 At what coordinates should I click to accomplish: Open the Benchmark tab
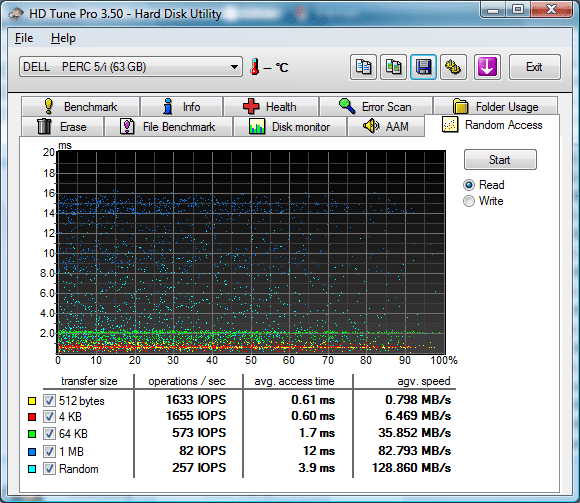coord(81,107)
